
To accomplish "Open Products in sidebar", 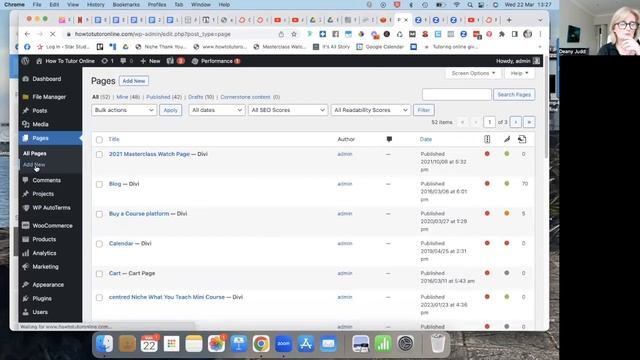I will point(44,240).
